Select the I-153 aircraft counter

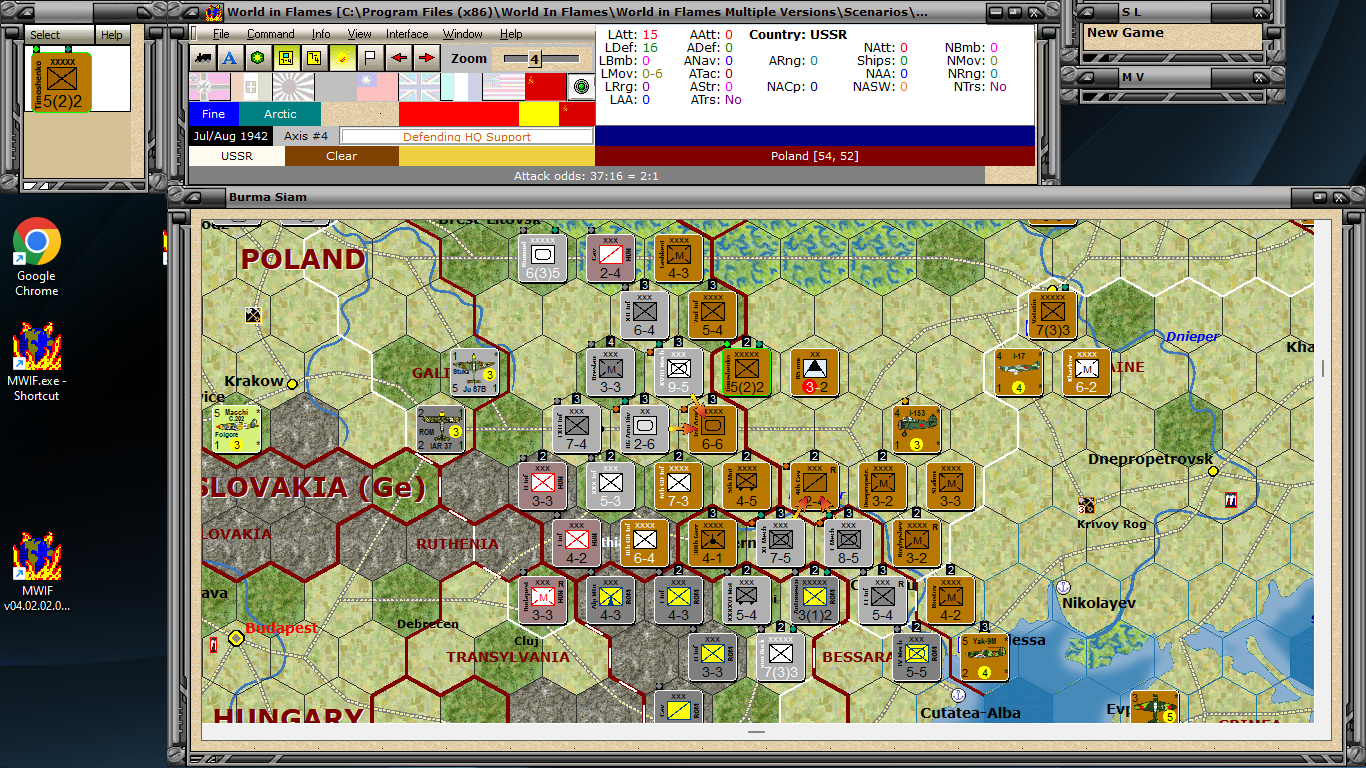(916, 428)
